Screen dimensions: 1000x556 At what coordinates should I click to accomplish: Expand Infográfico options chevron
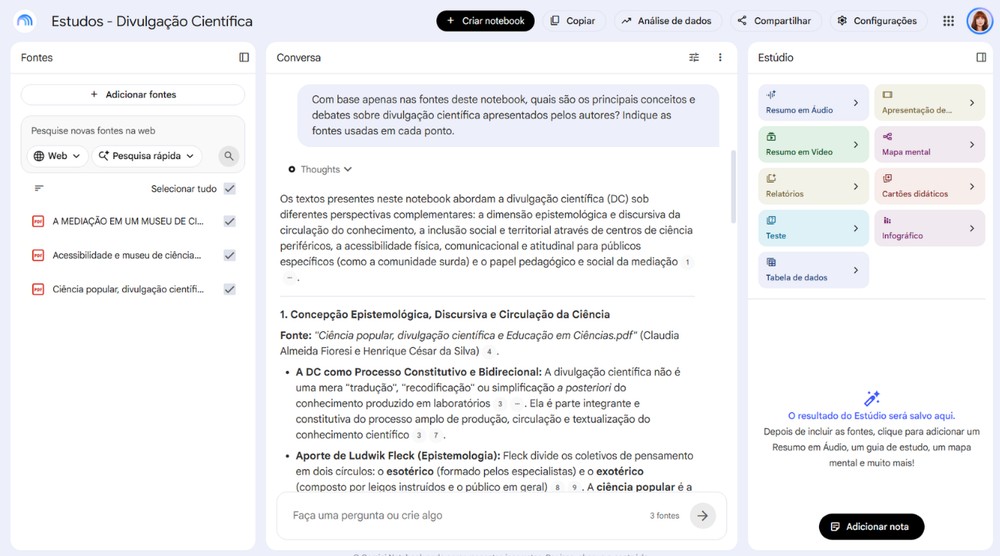pos(972,228)
